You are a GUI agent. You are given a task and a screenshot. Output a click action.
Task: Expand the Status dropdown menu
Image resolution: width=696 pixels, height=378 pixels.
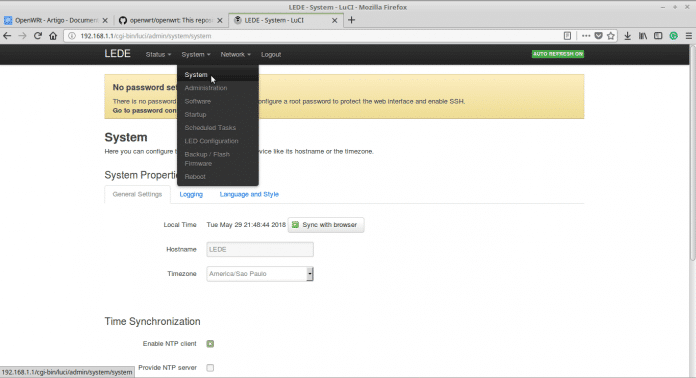pos(158,54)
